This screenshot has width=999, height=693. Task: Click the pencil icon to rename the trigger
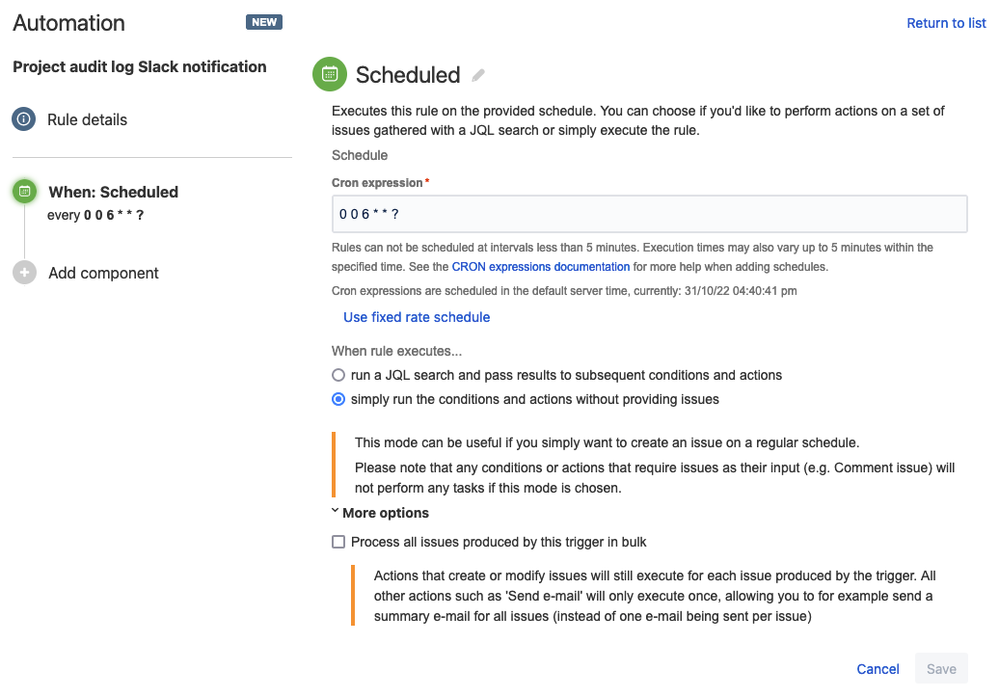477,75
